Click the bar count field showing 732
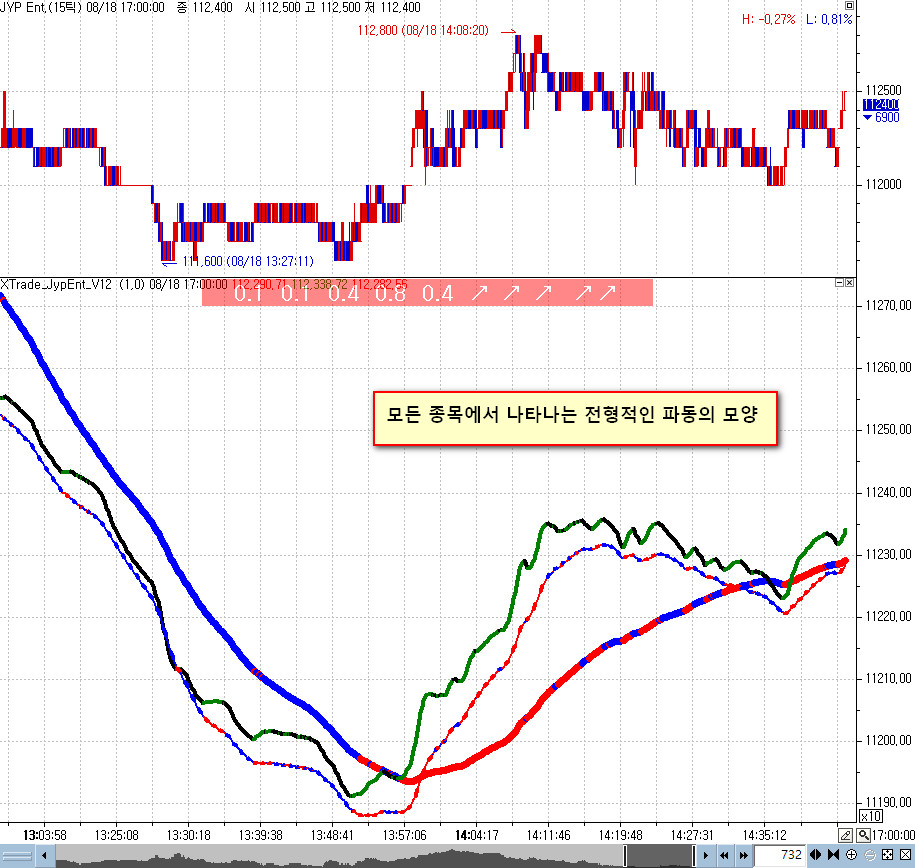 point(779,855)
